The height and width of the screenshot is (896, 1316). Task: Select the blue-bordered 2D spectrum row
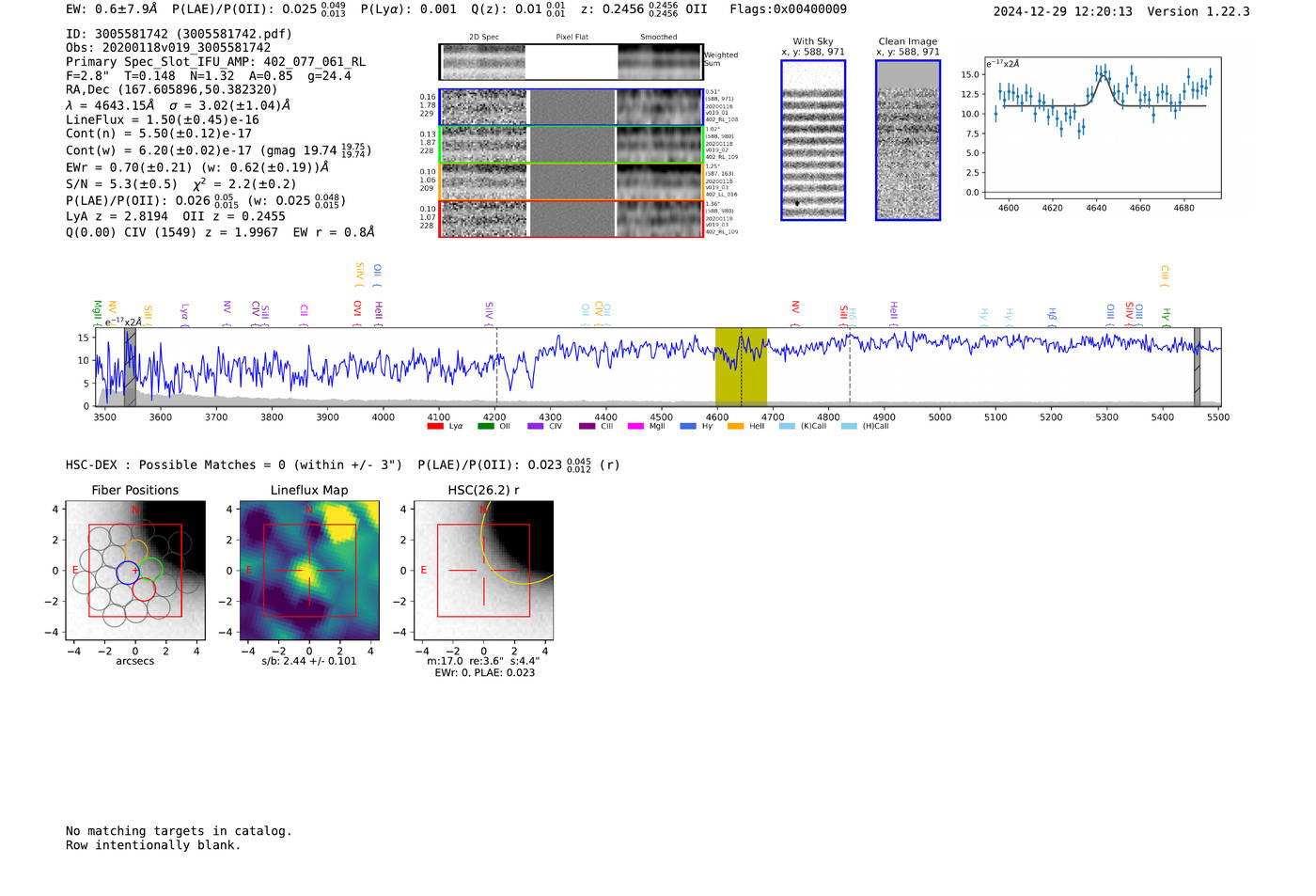[571, 107]
